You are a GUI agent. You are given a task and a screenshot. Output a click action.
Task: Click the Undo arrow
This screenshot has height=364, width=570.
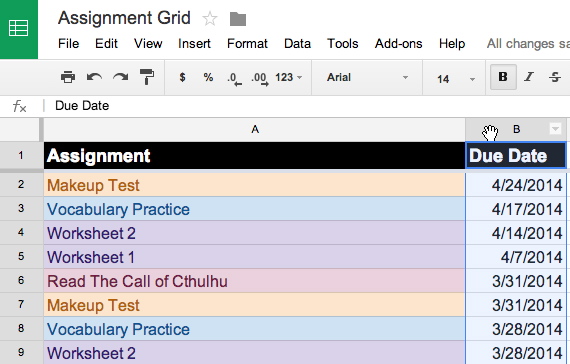pyautogui.click(x=94, y=77)
